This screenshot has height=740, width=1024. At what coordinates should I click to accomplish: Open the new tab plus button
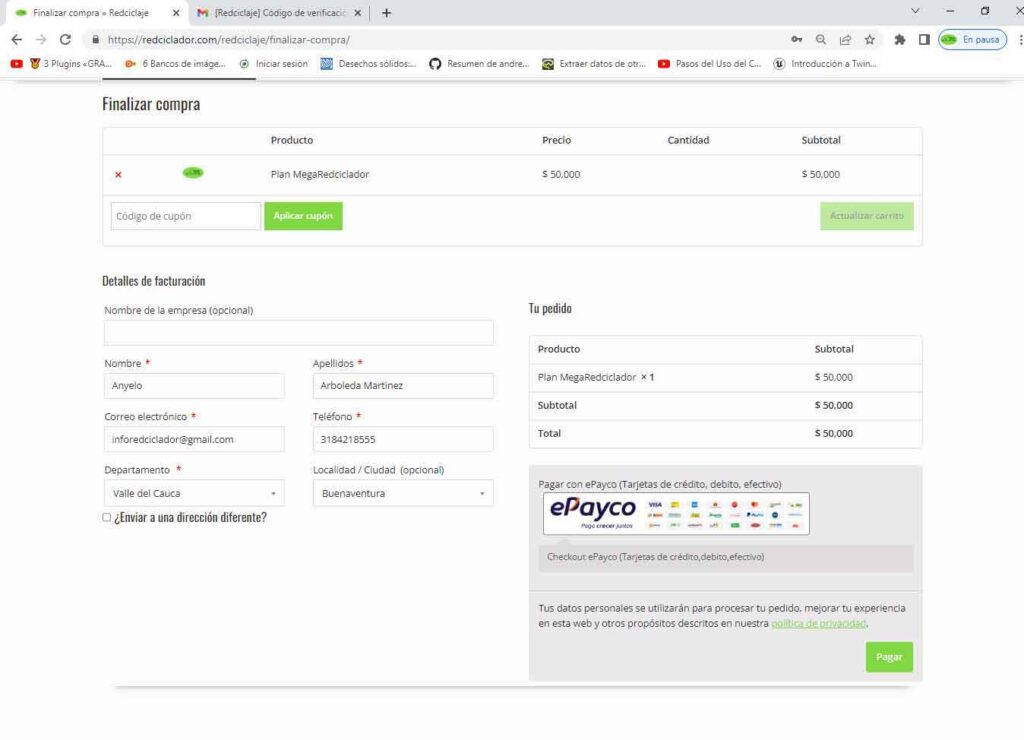click(x=387, y=13)
